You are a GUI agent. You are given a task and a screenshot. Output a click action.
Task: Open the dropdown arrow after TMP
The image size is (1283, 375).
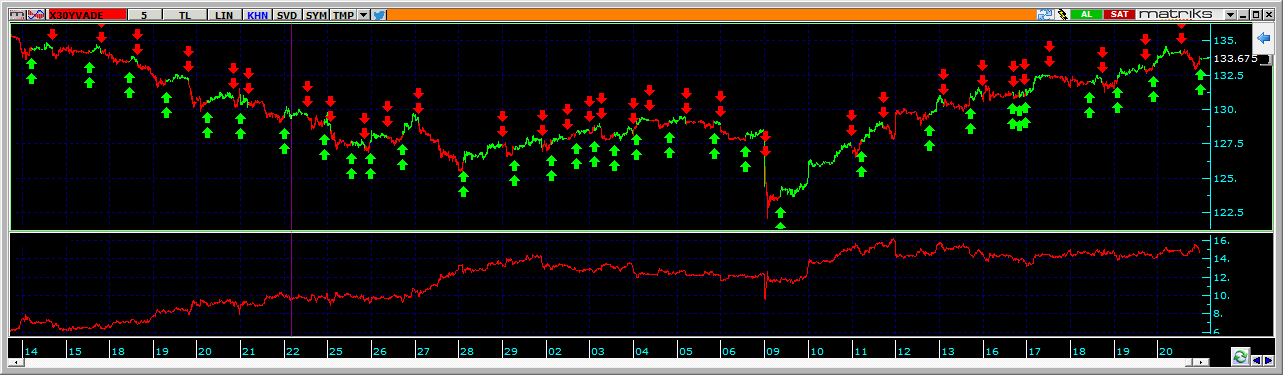click(363, 15)
